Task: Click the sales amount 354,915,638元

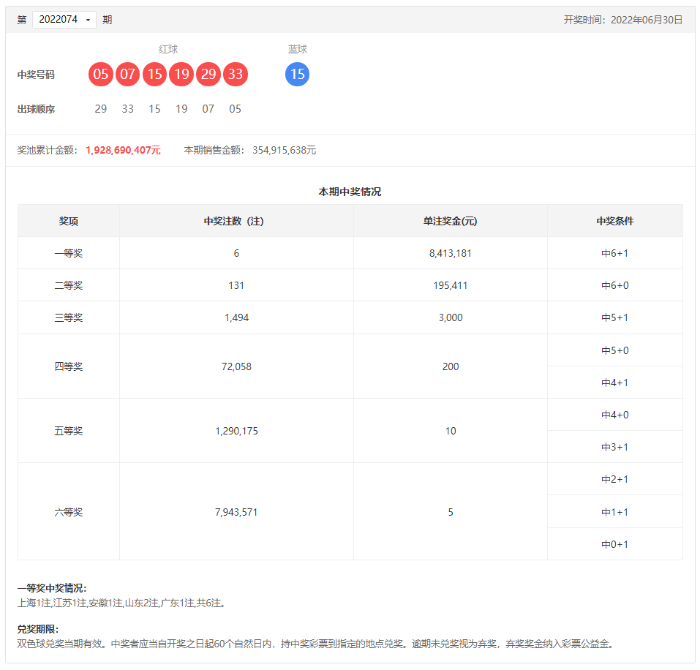Action: pos(282,150)
